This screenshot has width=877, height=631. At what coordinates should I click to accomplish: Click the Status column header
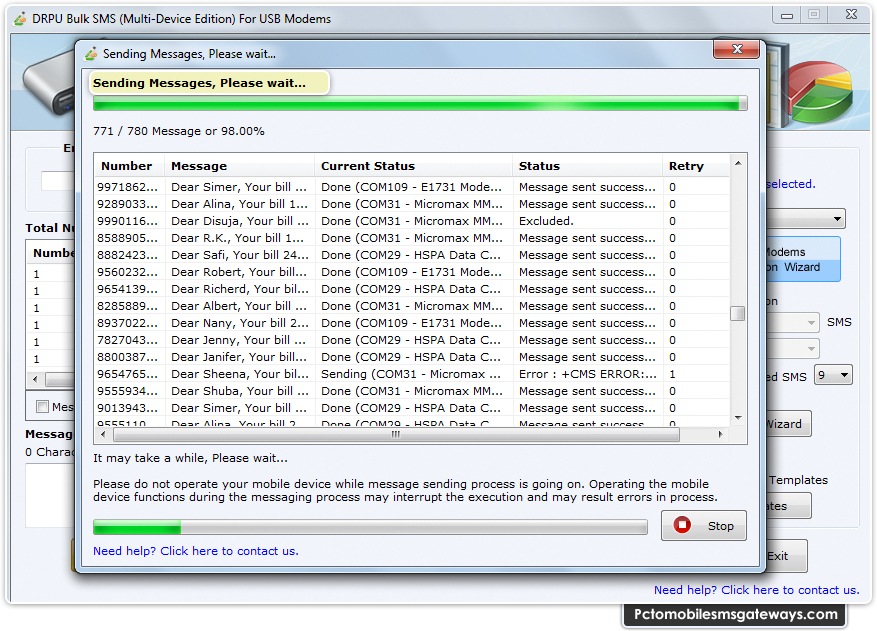pyautogui.click(x=587, y=166)
